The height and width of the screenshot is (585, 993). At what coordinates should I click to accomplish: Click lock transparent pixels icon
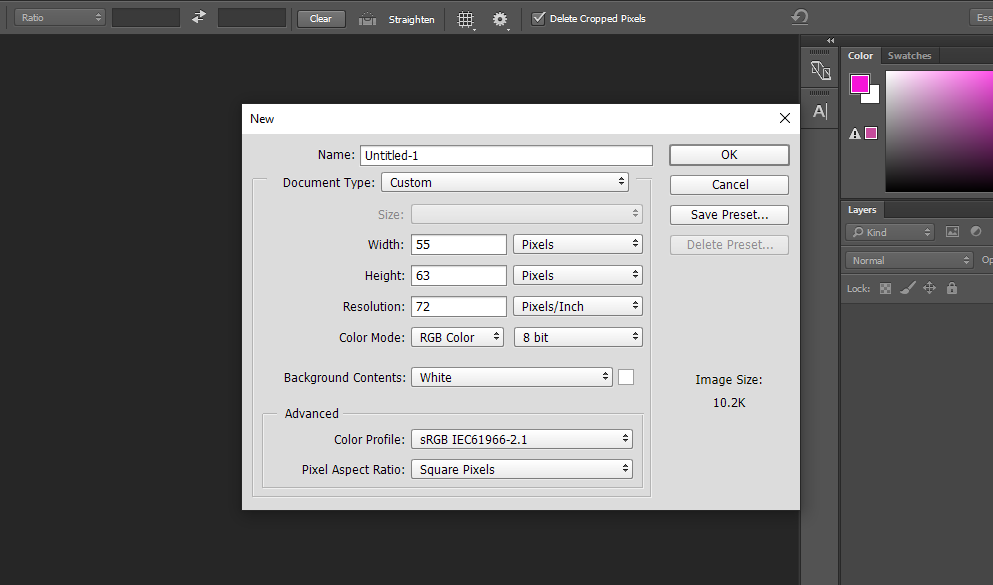click(885, 288)
